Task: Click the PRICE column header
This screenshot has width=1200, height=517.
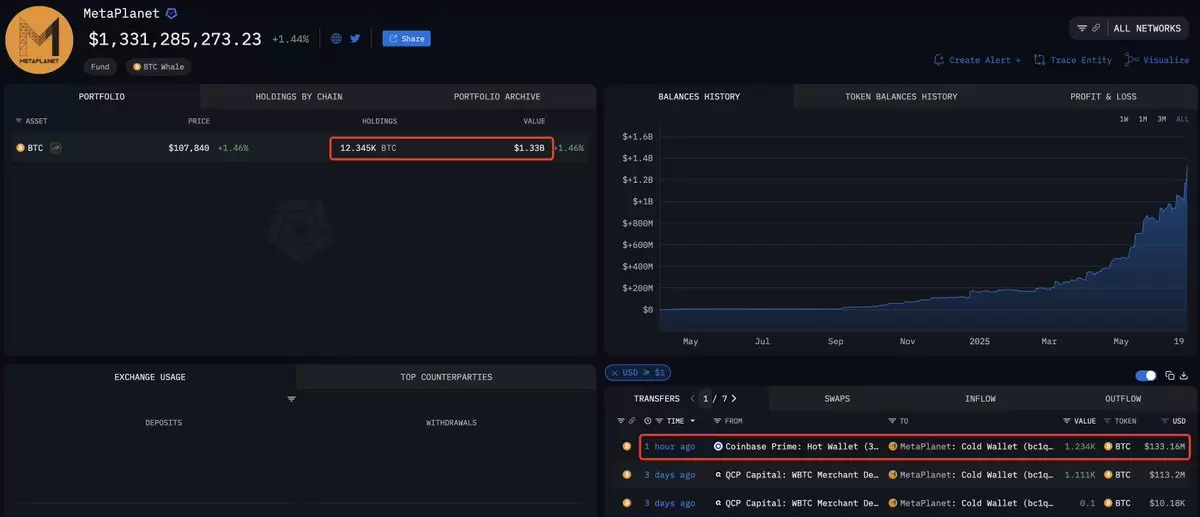Action: click(199, 121)
